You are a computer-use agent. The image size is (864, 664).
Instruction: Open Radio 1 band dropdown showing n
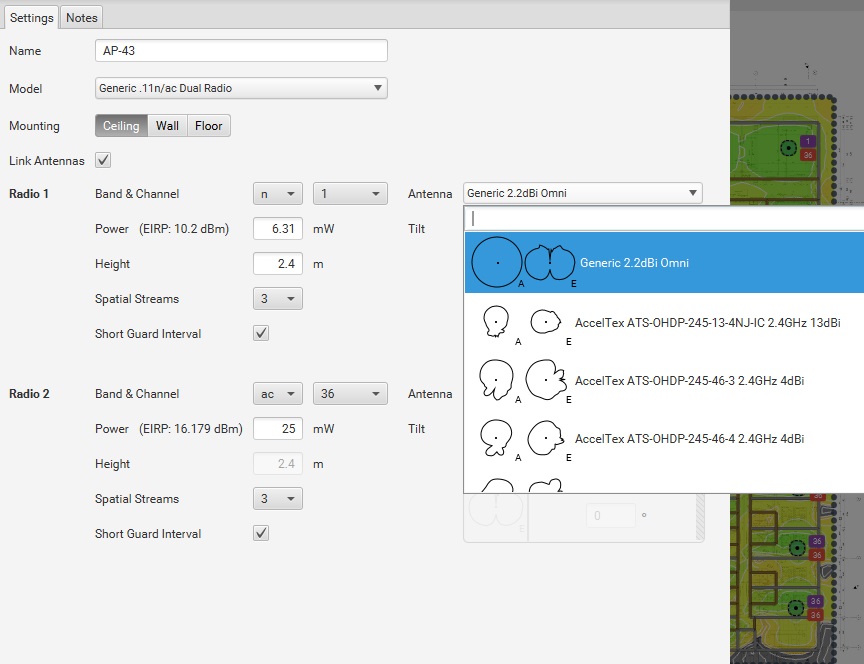(278, 194)
